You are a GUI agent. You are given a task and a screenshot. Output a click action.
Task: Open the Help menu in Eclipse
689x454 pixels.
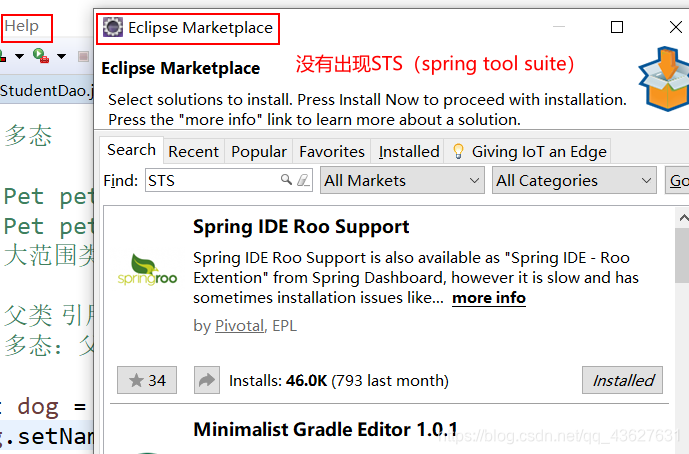click(22, 26)
